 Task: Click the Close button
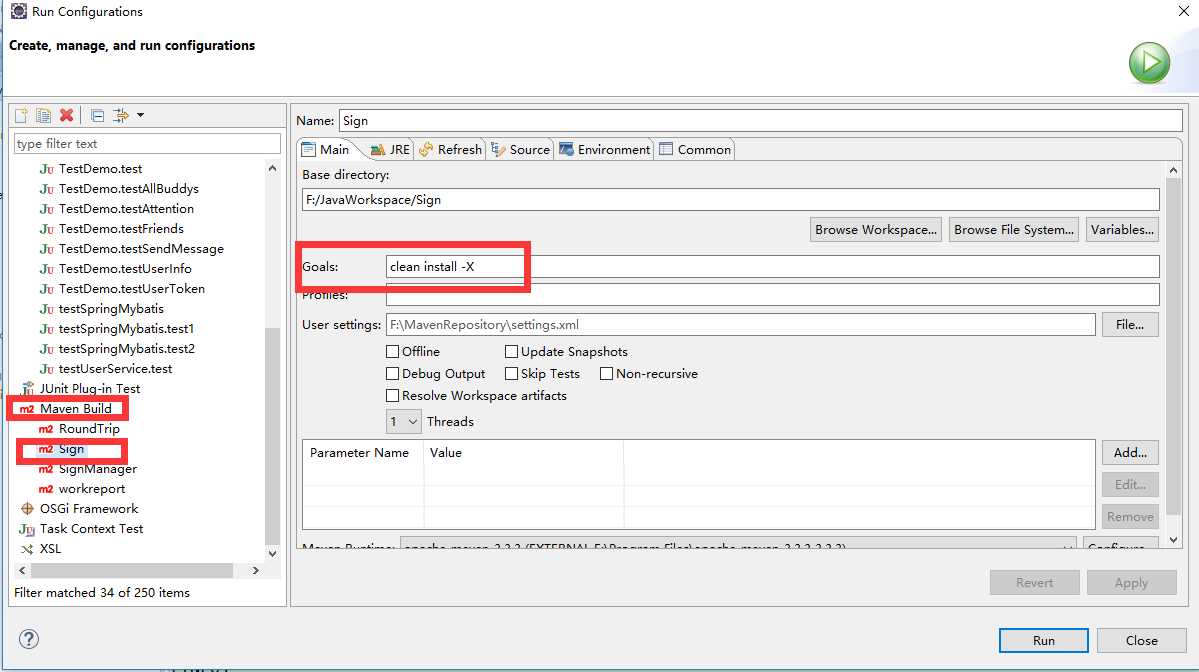coord(1141,641)
